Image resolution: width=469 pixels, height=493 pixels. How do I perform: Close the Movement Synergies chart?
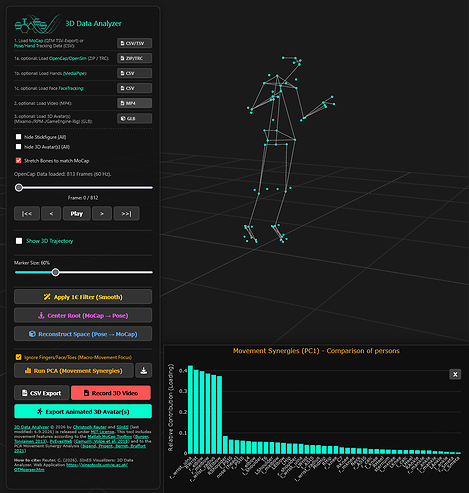tap(455, 374)
